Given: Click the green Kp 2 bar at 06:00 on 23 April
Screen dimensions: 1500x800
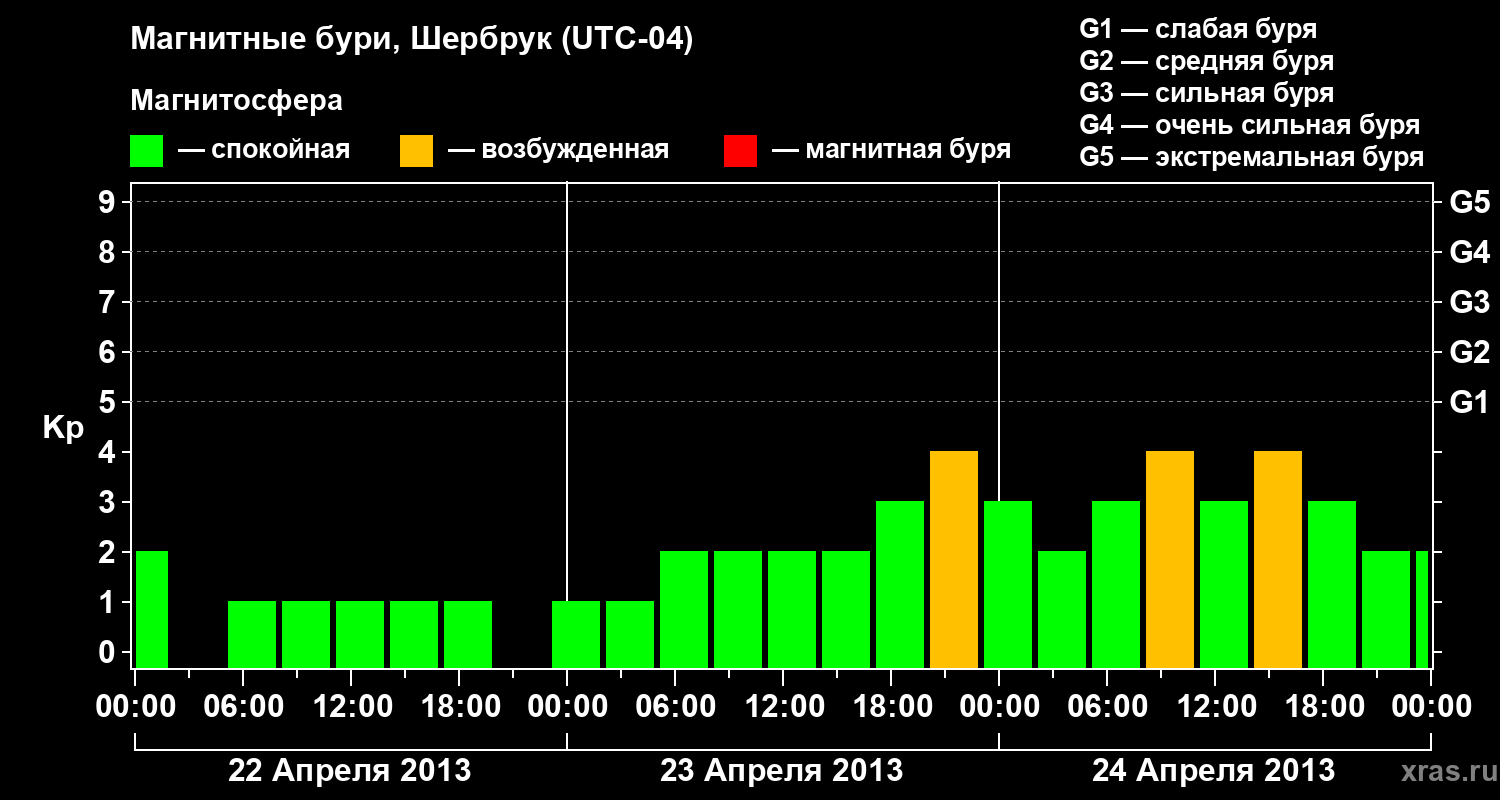Looking at the screenshot, I should [x=684, y=610].
